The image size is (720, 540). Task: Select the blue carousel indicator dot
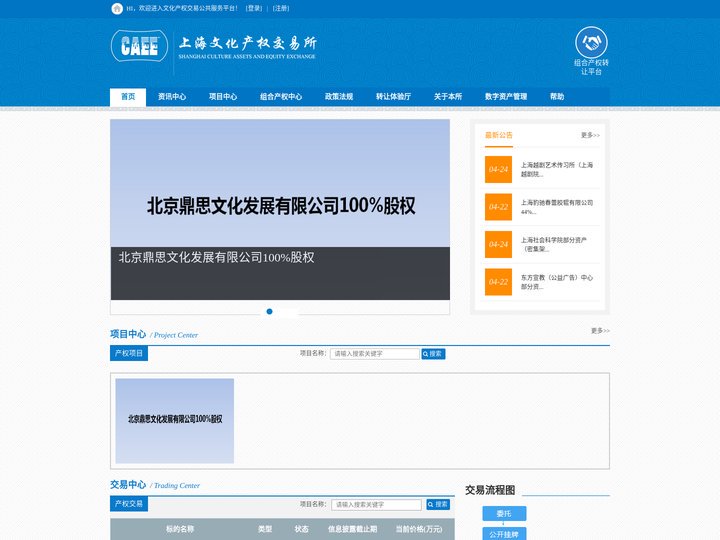point(270,311)
